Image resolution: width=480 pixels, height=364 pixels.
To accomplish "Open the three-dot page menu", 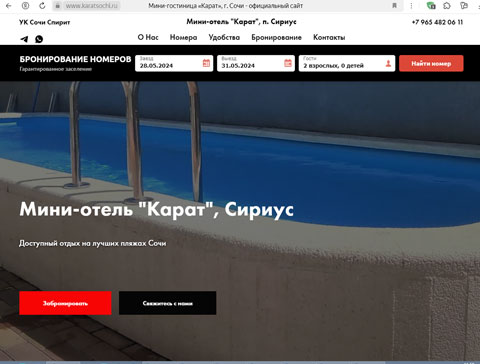I will tap(411, 6).
